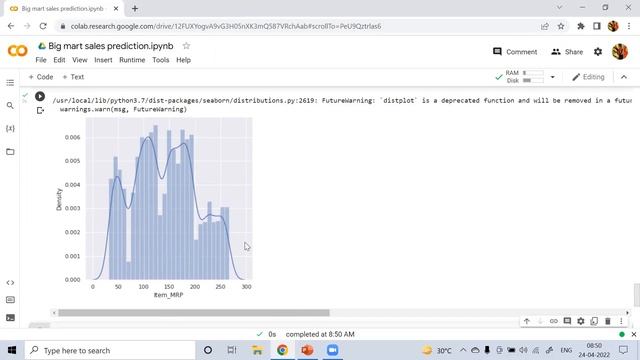Open terminal icon in sidebar

pos(10,318)
